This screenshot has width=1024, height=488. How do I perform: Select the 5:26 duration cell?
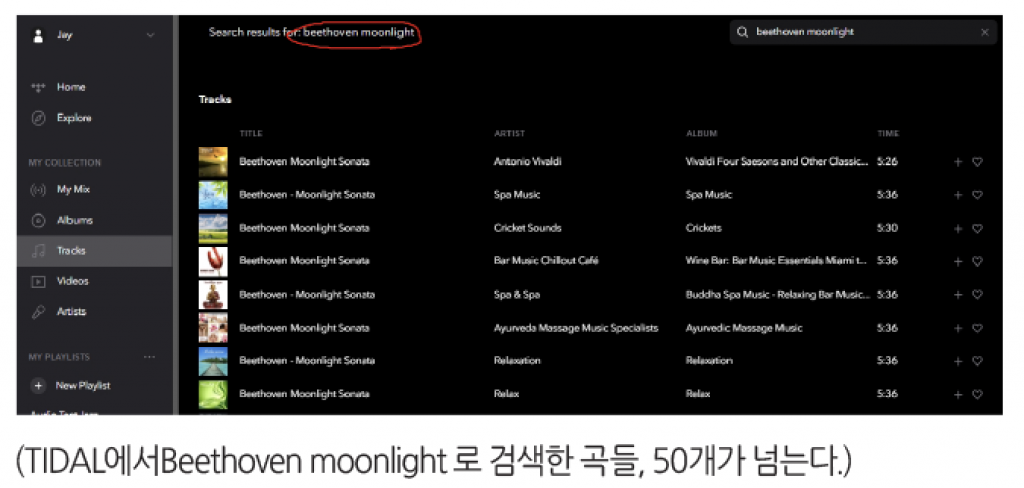[x=888, y=161]
